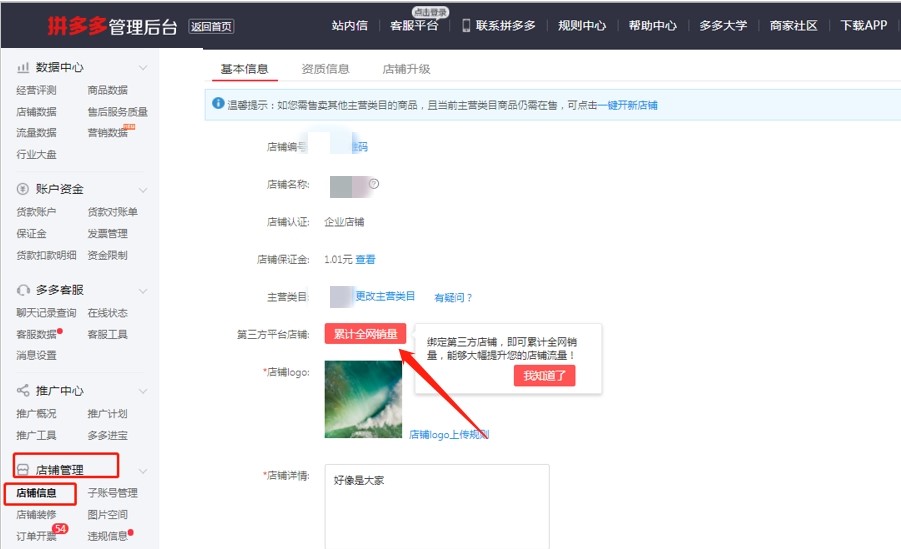
Task: Open 多多大学 in the top navigation
Action: [723, 26]
